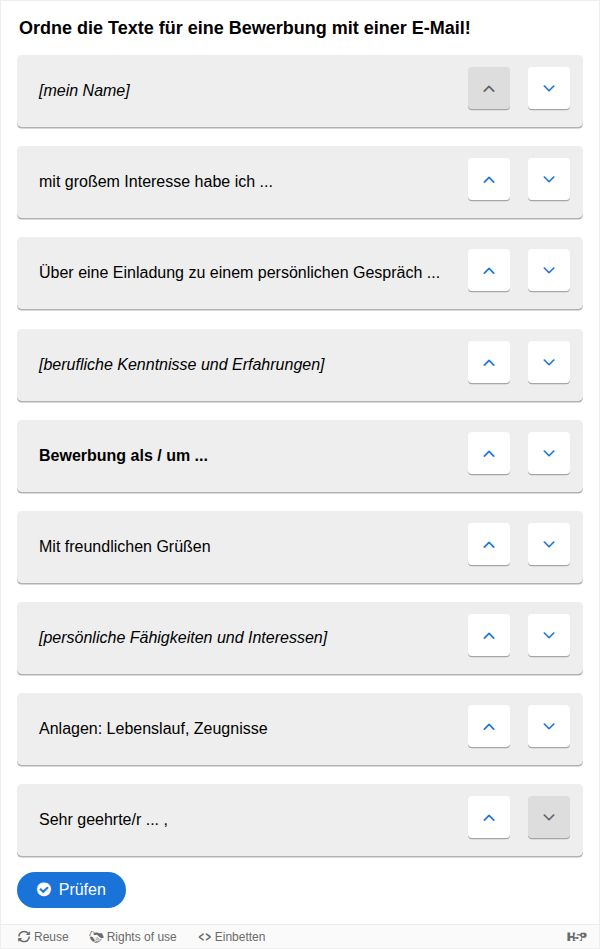Move '[persönliche Fähigkeiten und Interessen]' up

489,635
